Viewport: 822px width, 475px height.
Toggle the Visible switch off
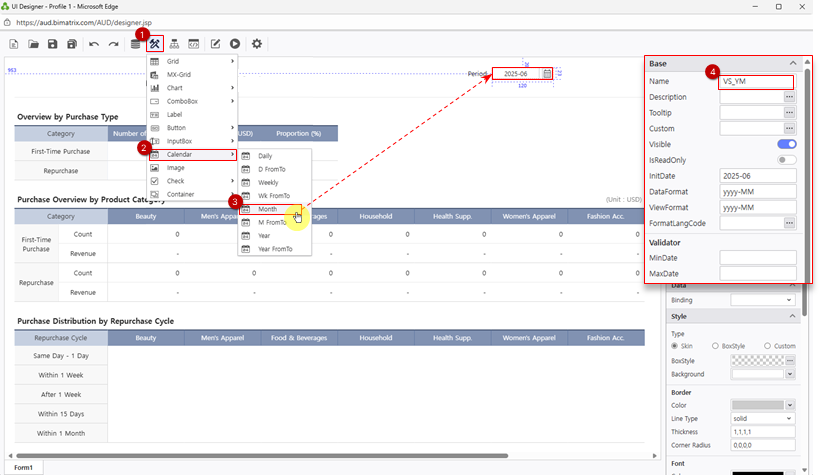786,144
